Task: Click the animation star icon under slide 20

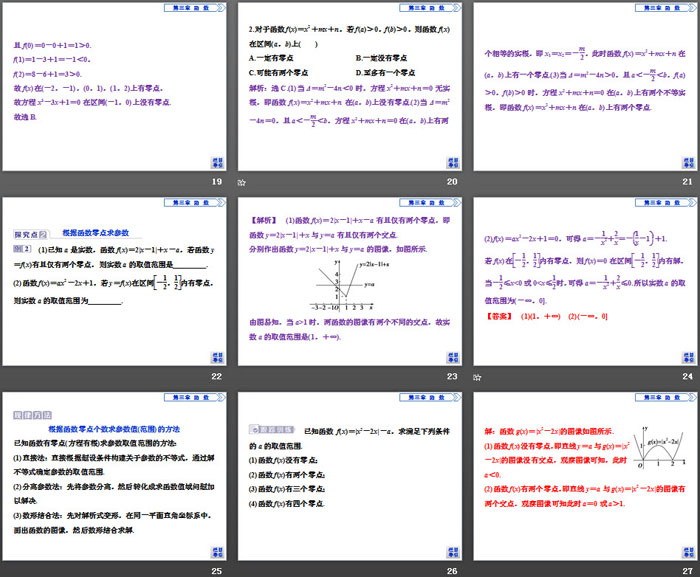Action: (x=241, y=183)
